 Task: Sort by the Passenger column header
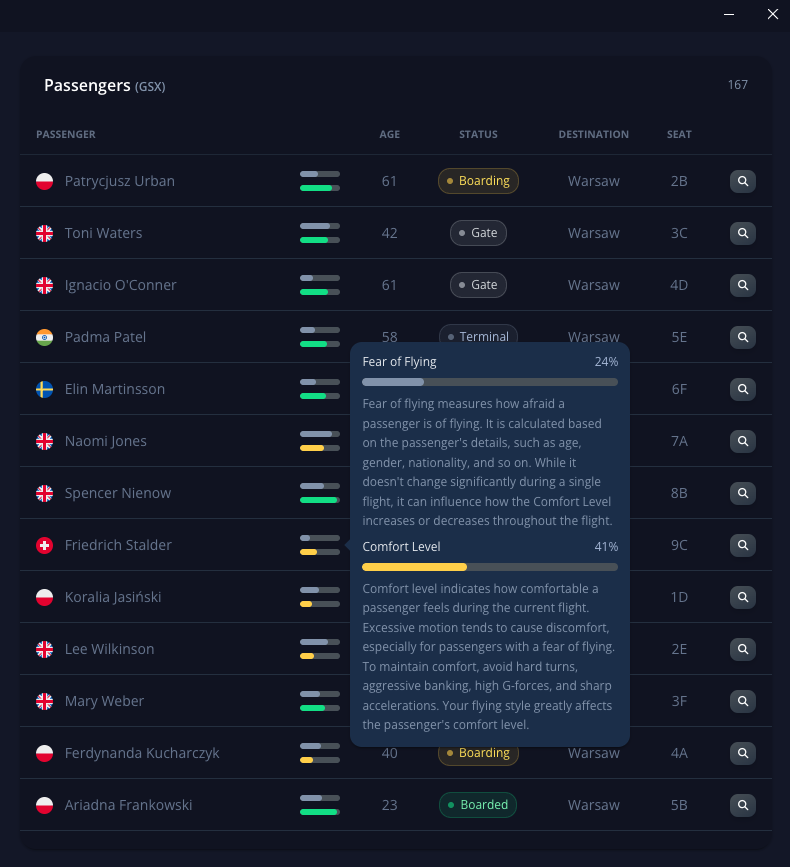tap(66, 134)
